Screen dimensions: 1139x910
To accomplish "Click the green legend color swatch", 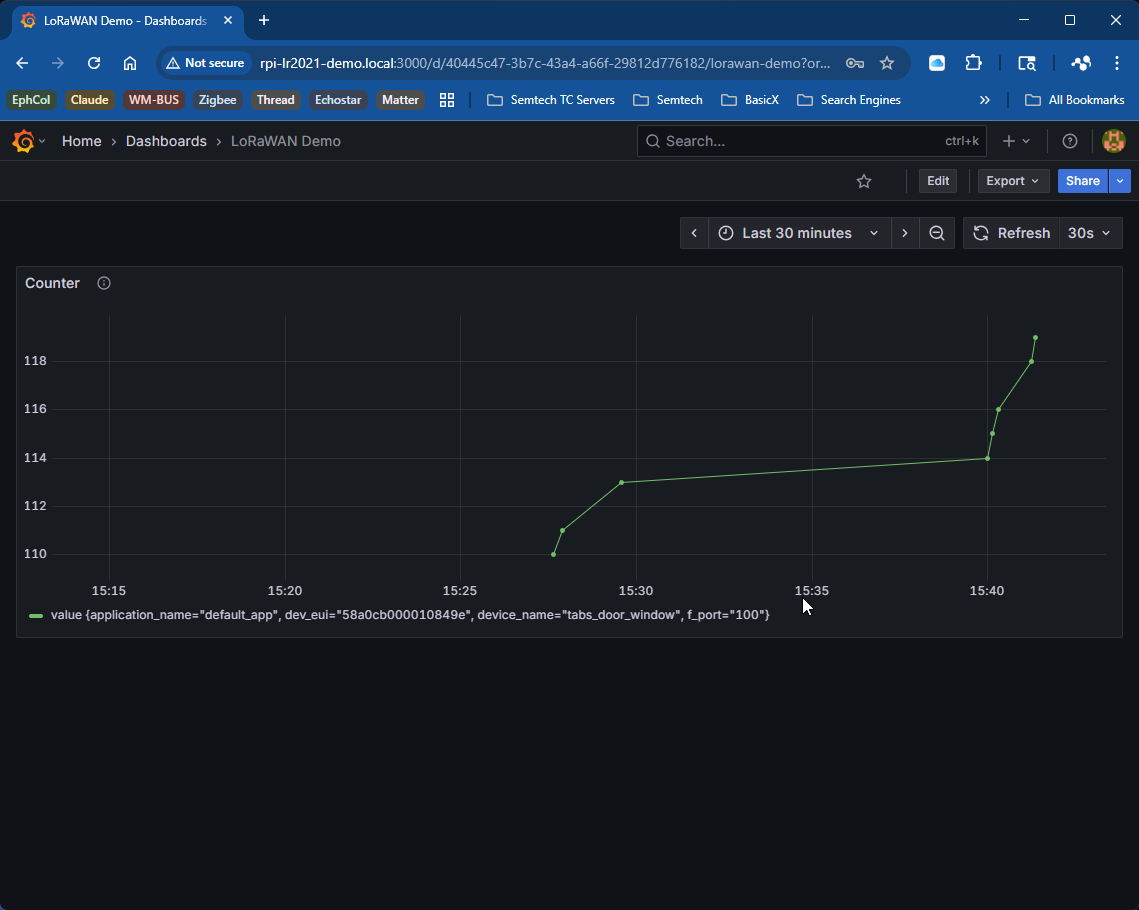I will [36, 616].
